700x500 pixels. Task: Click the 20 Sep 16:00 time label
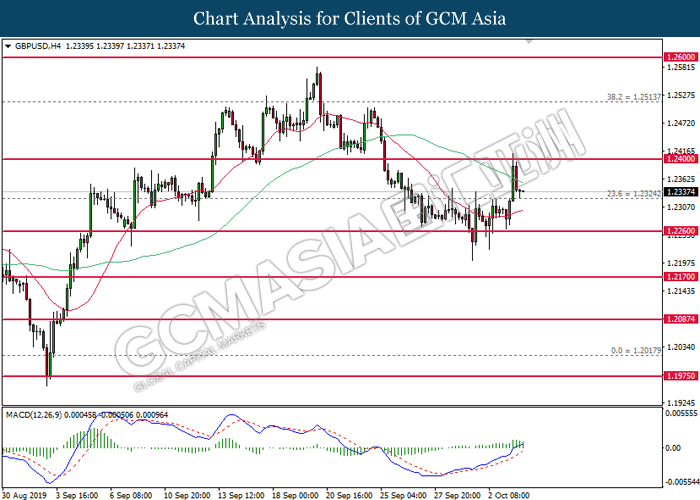[x=349, y=495]
